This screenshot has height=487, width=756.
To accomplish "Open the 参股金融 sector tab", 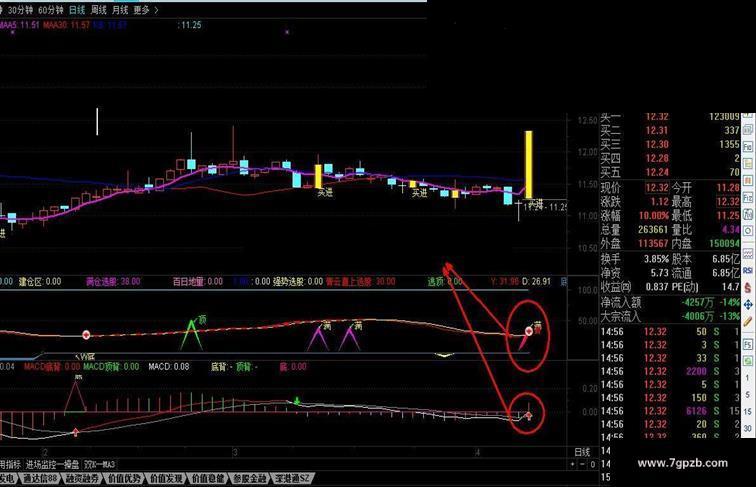I will (250, 478).
